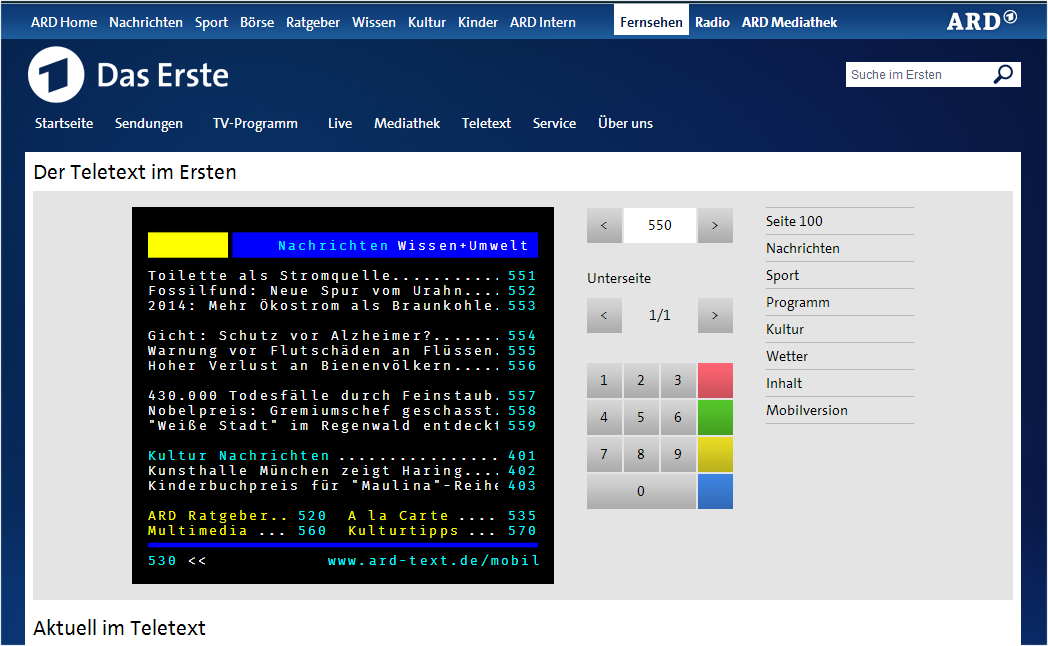Open Sendungen menu item
The height and width of the screenshot is (646, 1048).
(148, 123)
